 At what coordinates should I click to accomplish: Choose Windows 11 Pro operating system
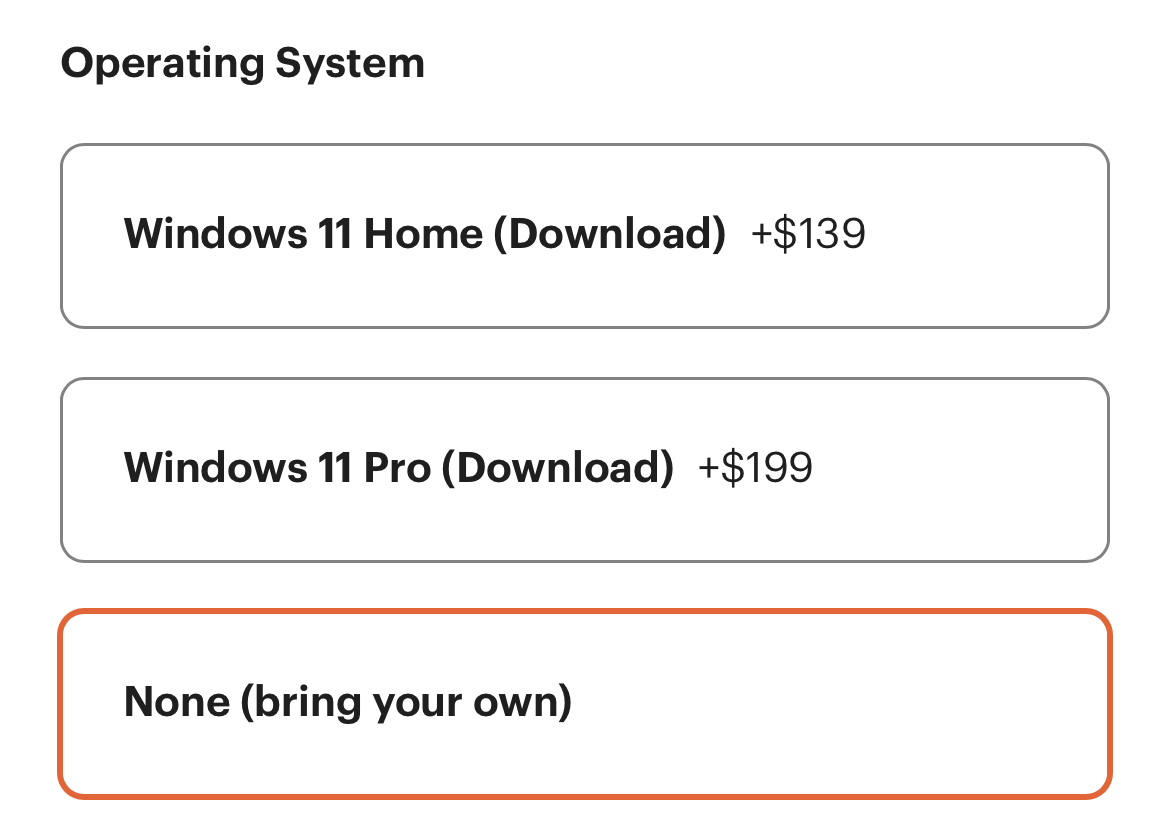585,470
